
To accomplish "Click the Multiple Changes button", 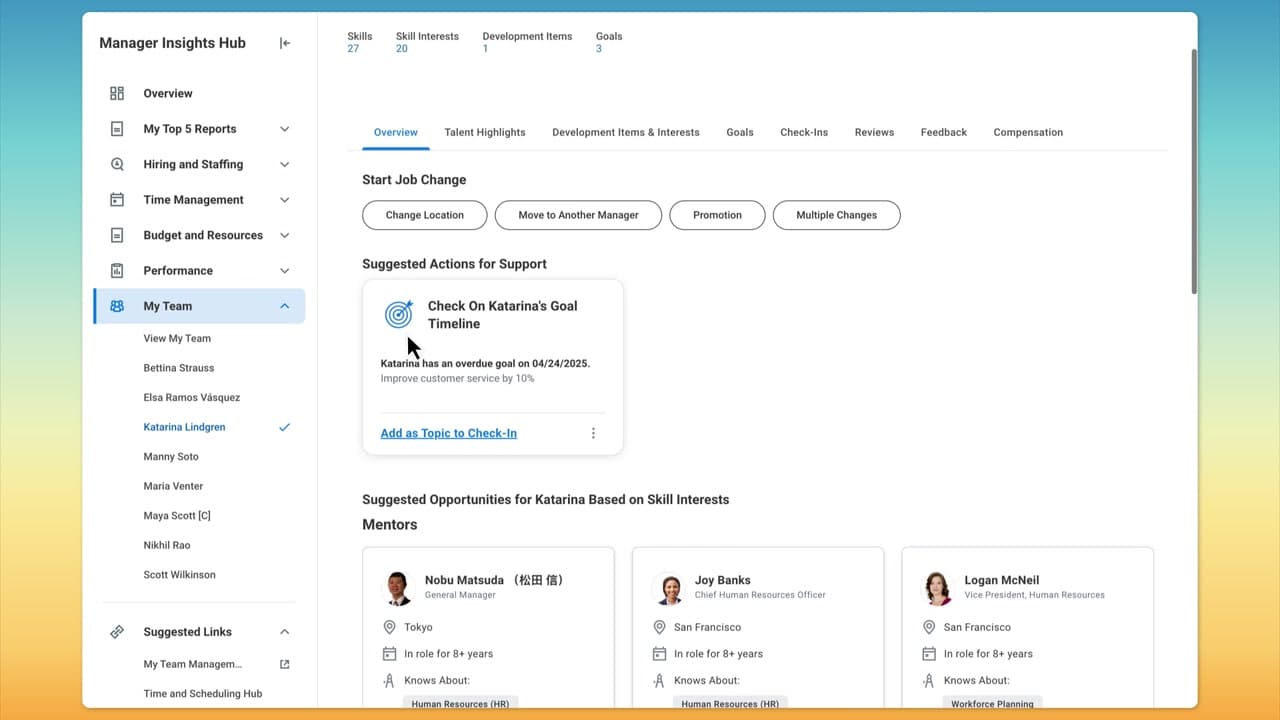I will 836,215.
